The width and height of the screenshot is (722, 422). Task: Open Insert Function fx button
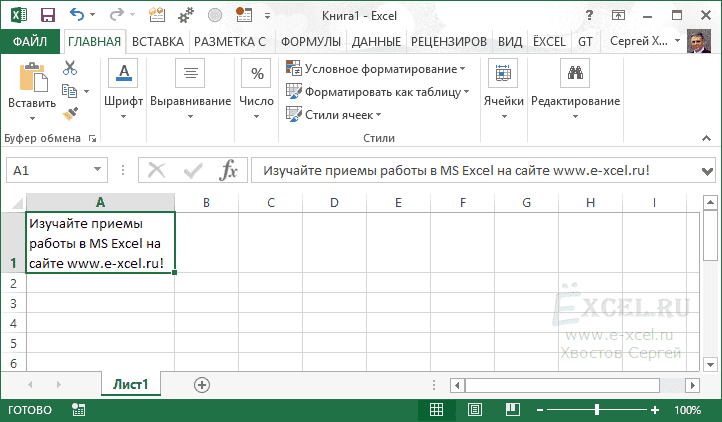pos(228,170)
